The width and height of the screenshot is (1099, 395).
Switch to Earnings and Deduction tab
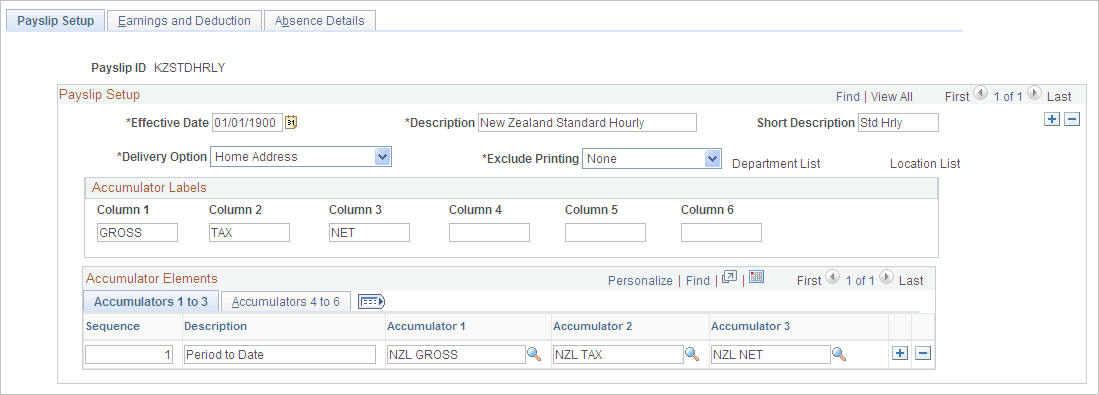tap(184, 21)
